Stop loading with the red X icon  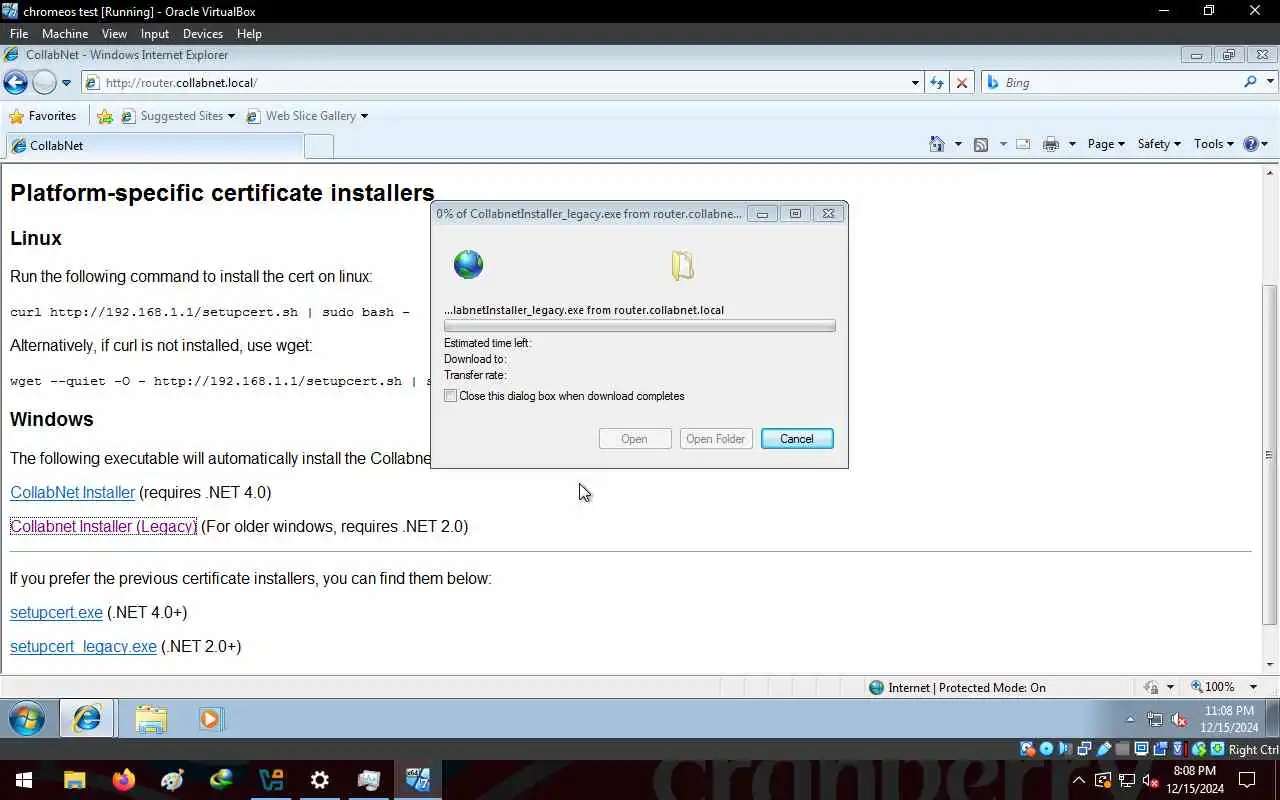point(962,83)
